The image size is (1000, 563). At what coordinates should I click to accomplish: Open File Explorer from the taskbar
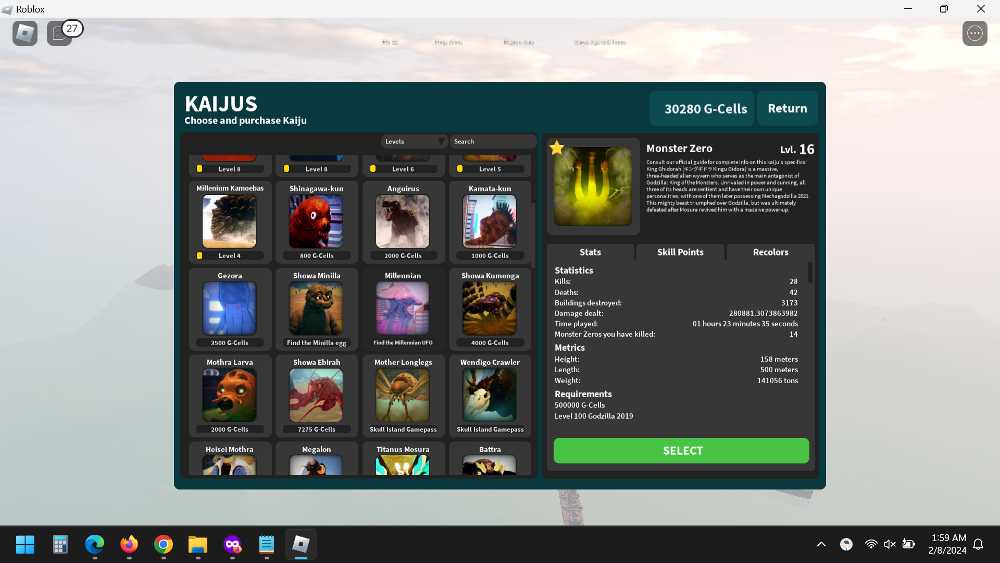(x=198, y=545)
